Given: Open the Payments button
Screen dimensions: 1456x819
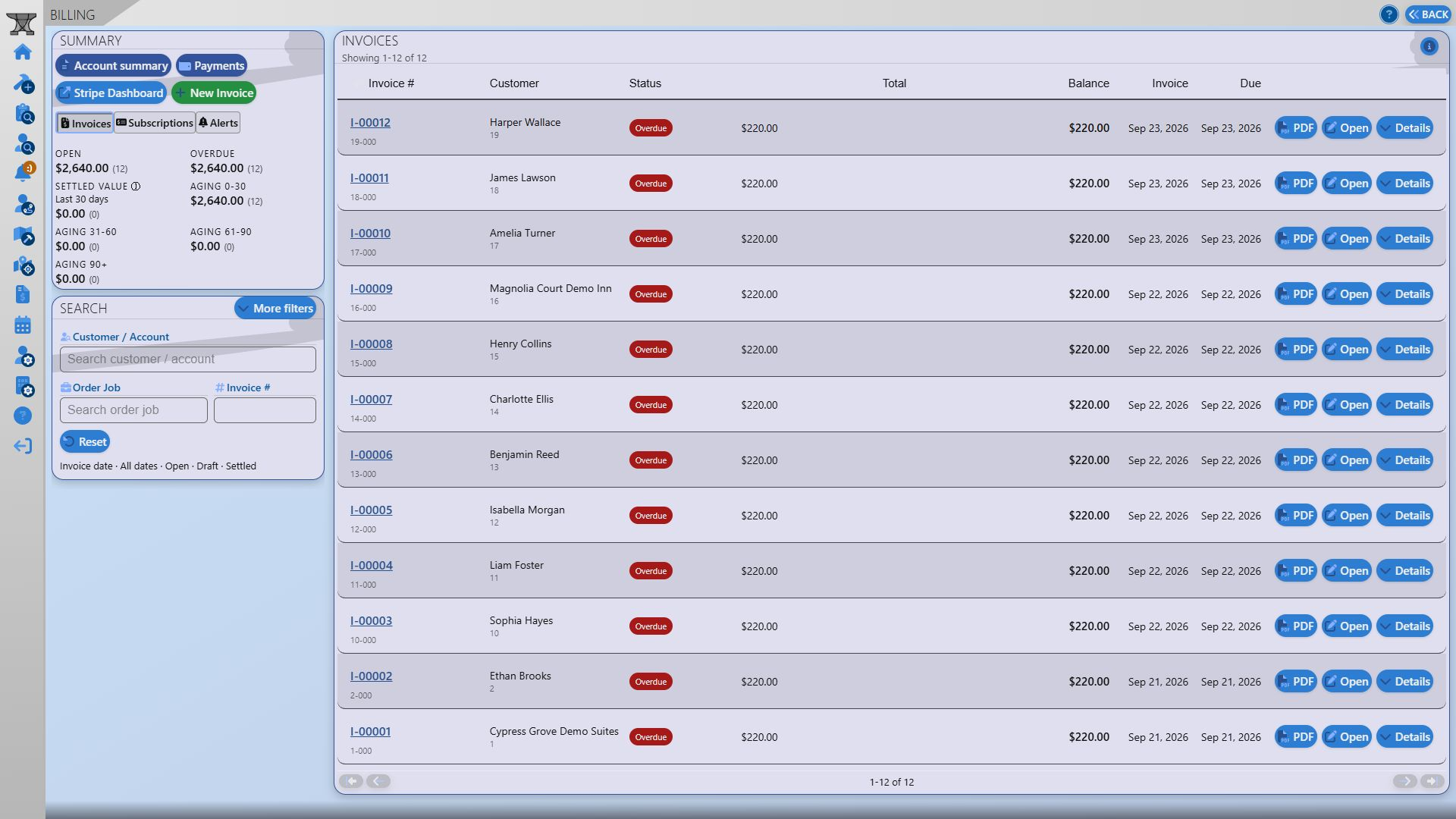Looking at the screenshot, I should pyautogui.click(x=212, y=65).
